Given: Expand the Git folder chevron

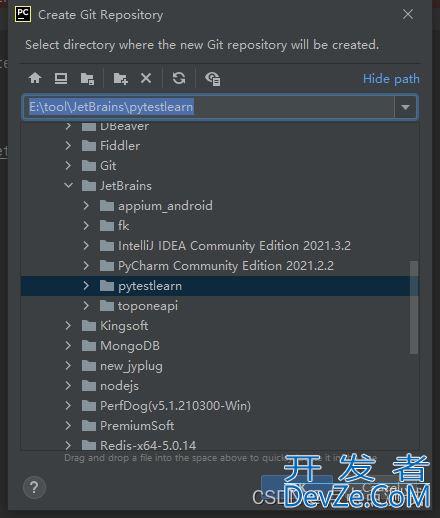Looking at the screenshot, I should (68, 166).
